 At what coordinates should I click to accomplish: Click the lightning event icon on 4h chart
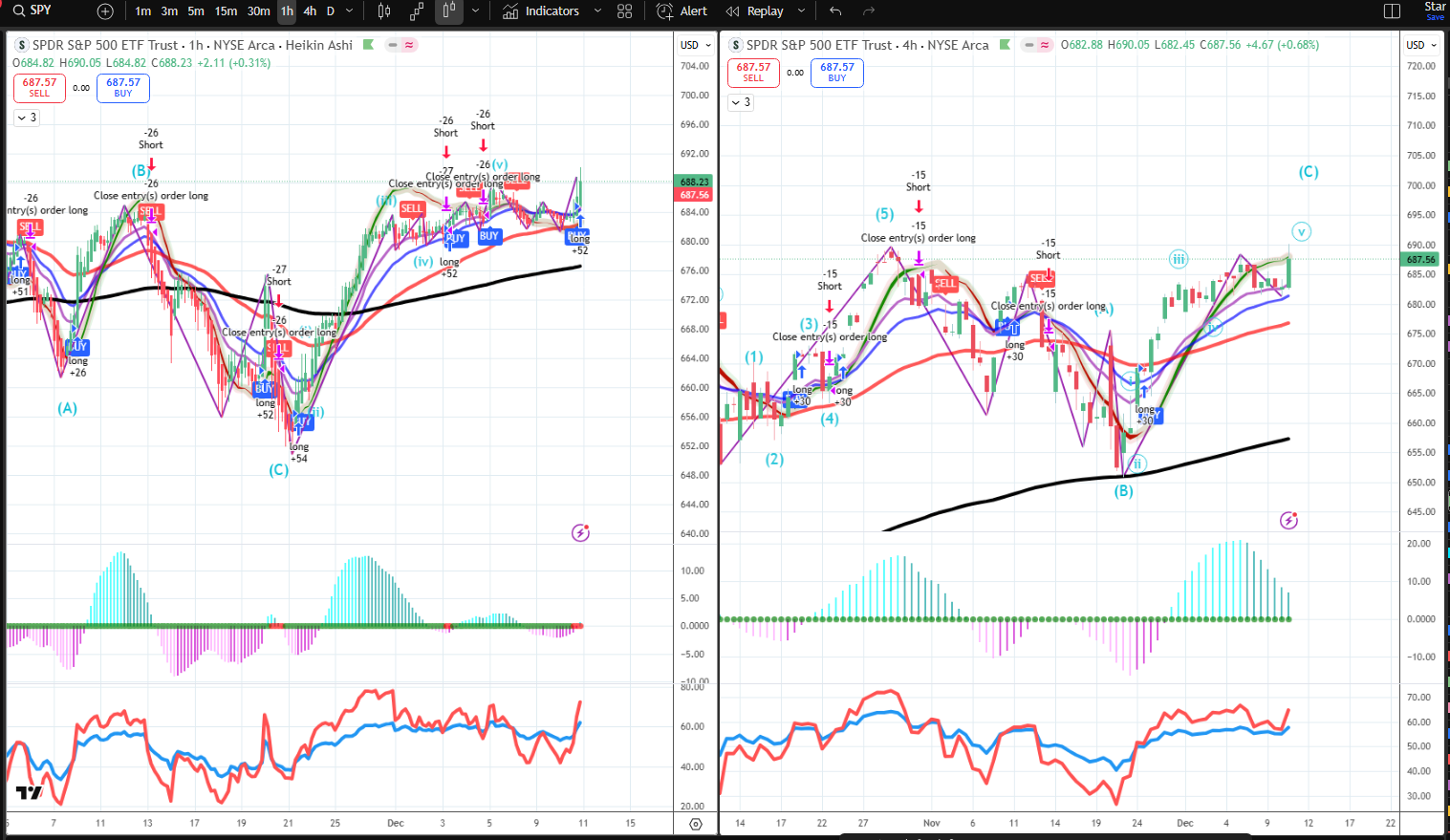pos(1288,521)
